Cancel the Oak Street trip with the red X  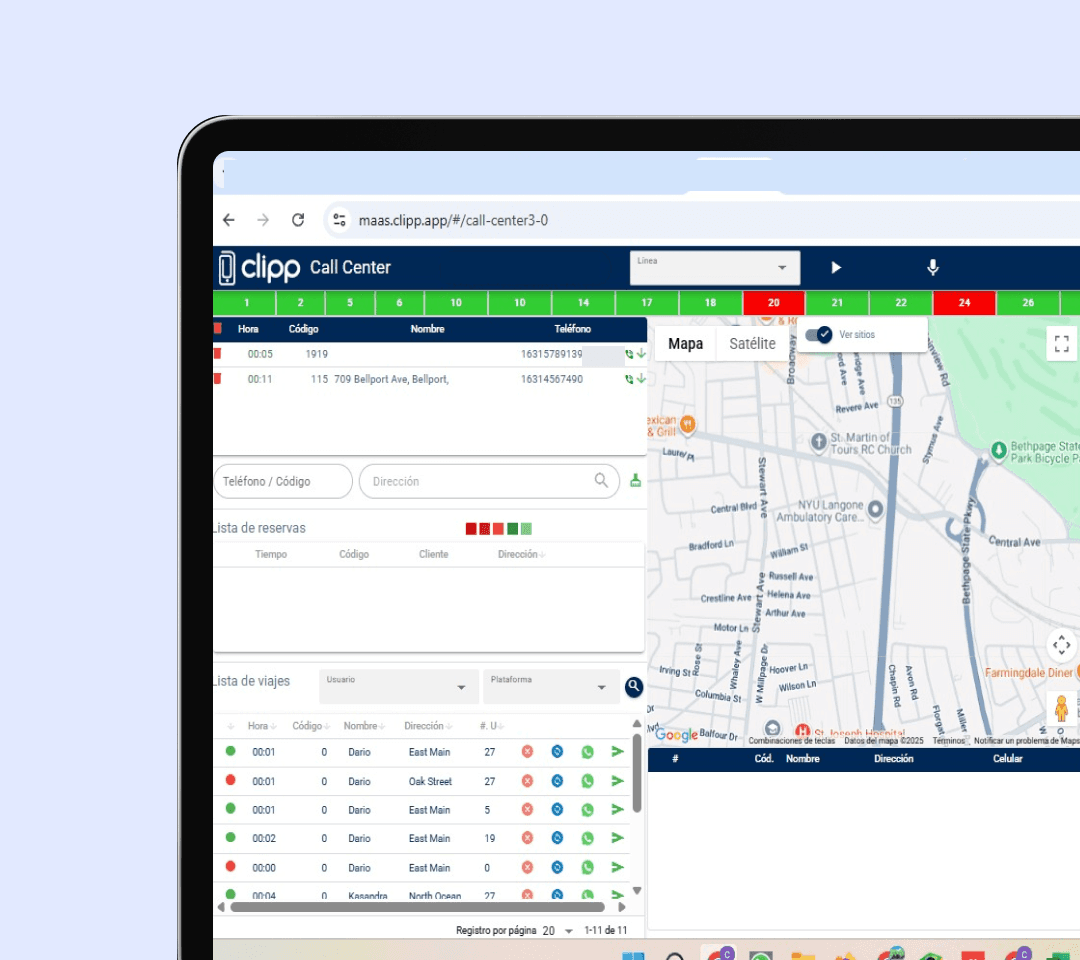[527, 781]
